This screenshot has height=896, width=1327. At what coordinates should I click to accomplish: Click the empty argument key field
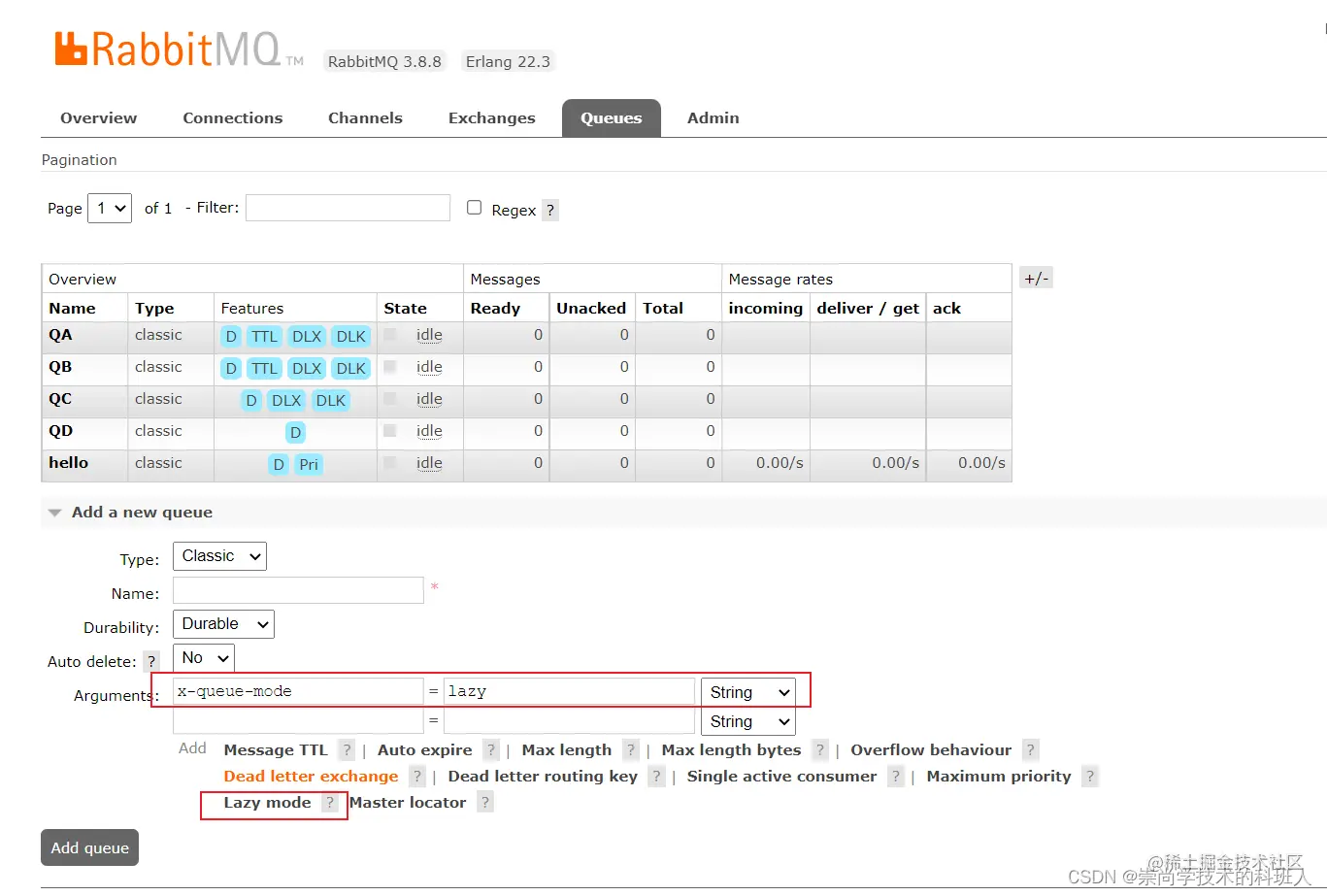point(298,720)
